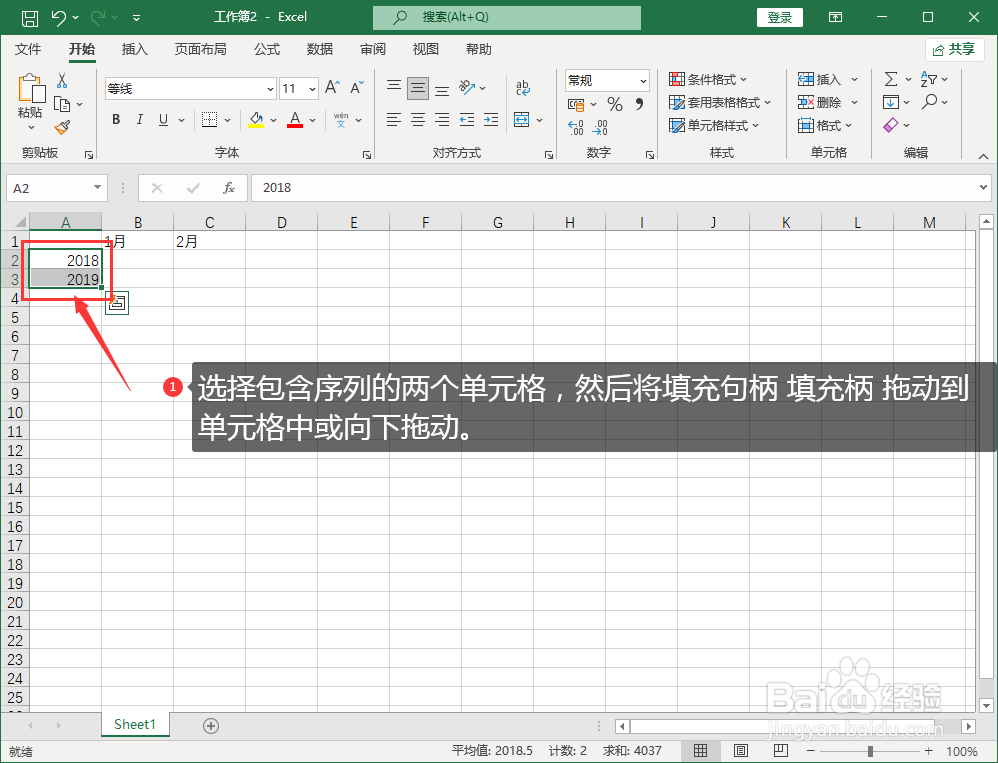Increase decimal places
The height and width of the screenshot is (763, 998).
click(575, 128)
